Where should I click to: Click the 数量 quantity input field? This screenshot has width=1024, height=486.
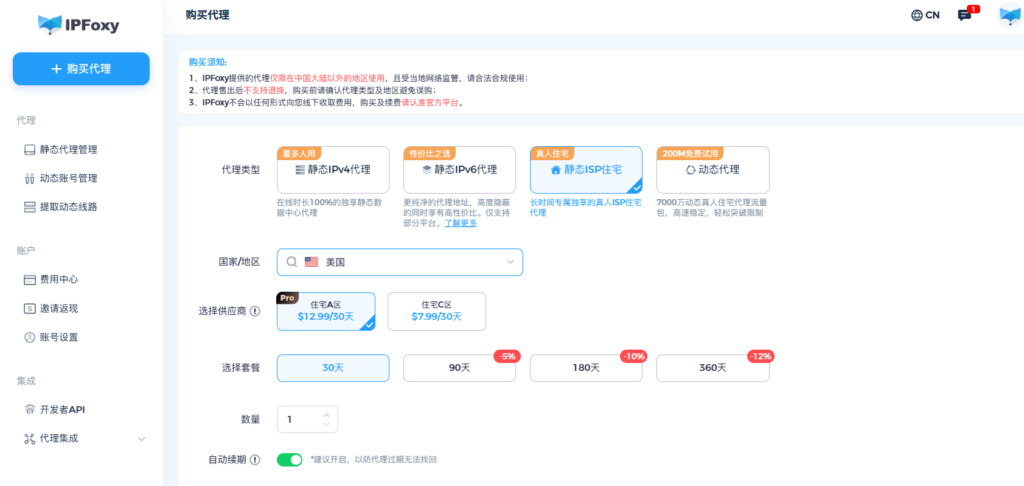point(300,419)
